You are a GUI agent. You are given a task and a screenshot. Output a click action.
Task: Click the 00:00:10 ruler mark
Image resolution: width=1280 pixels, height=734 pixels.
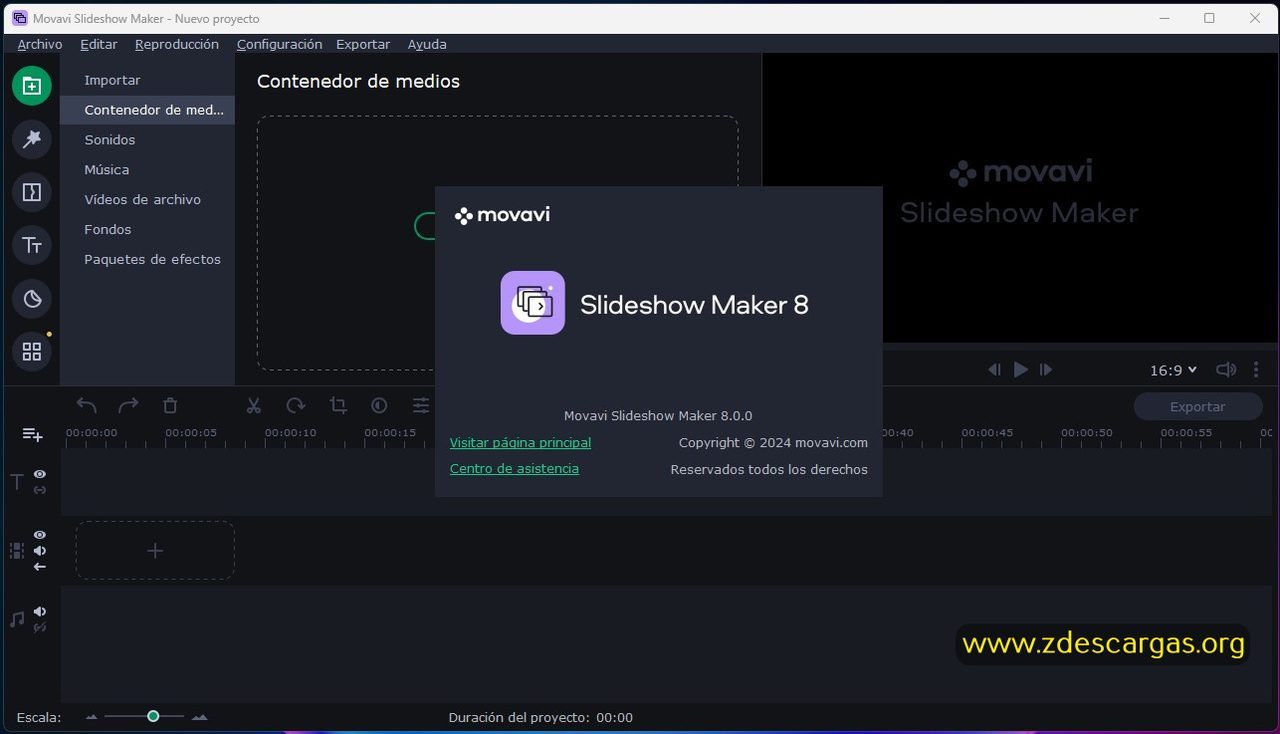coord(290,433)
